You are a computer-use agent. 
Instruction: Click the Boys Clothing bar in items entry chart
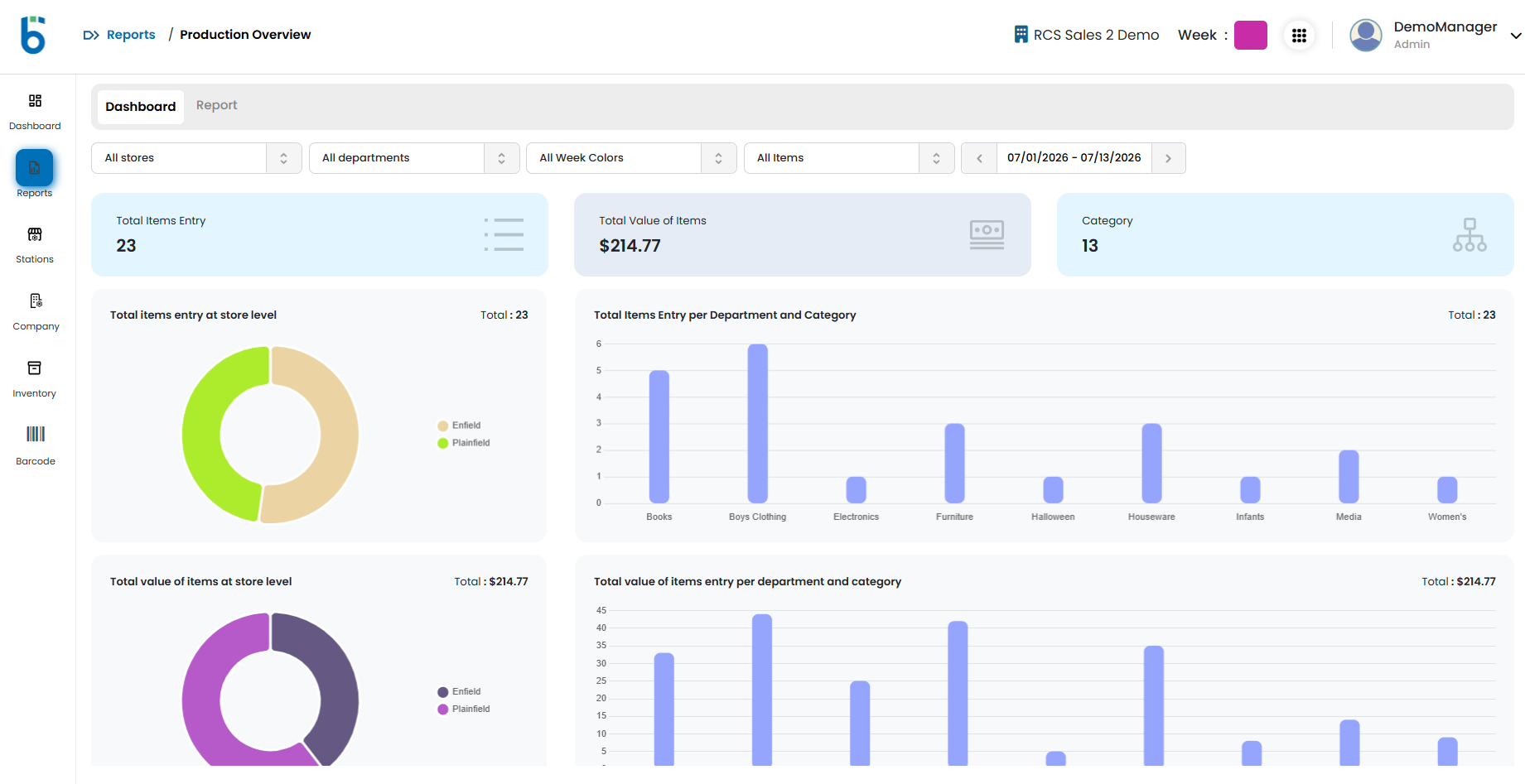pos(758,424)
